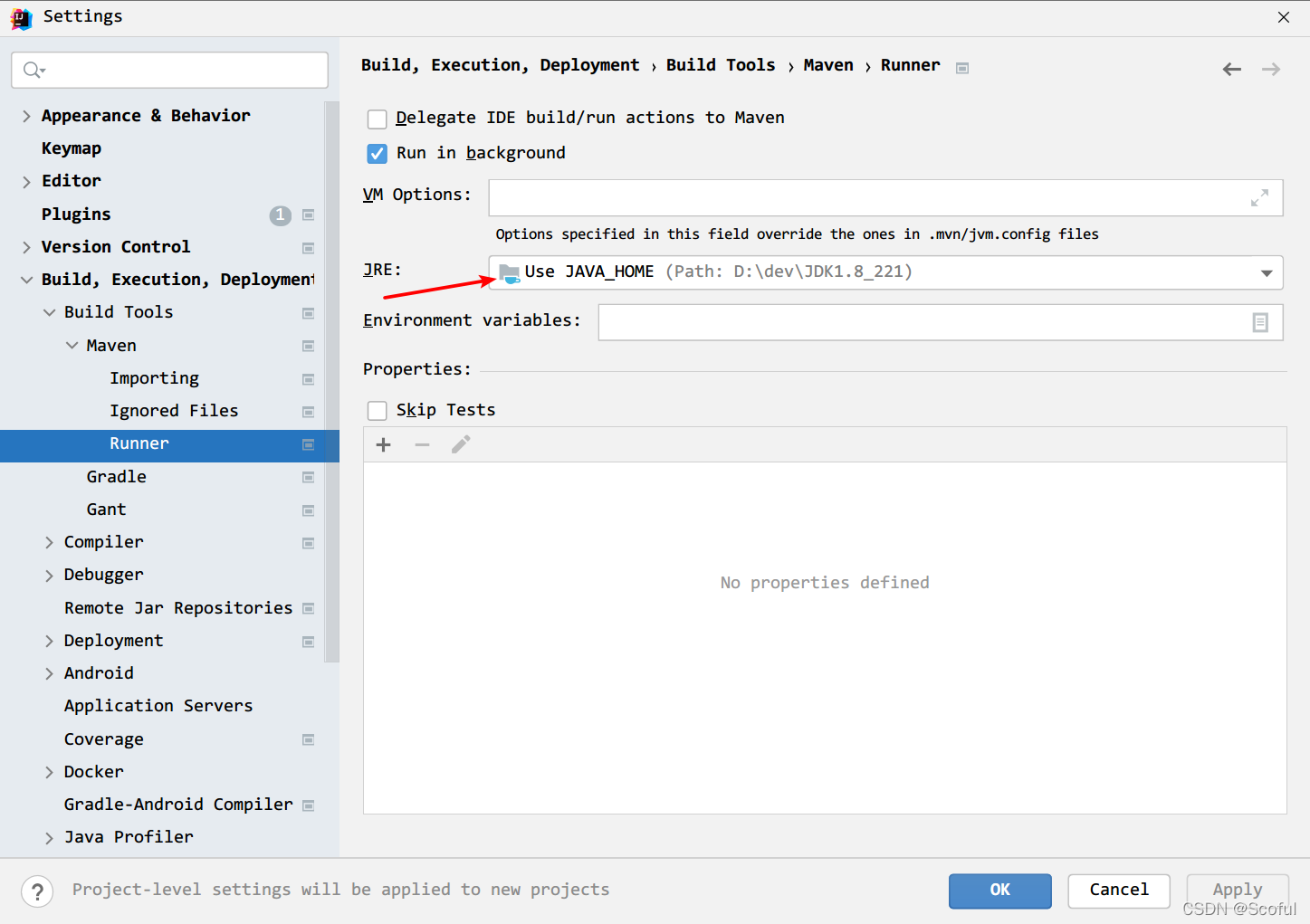Open the Ignored Files settings page
The width and height of the screenshot is (1310, 924).
click(174, 411)
